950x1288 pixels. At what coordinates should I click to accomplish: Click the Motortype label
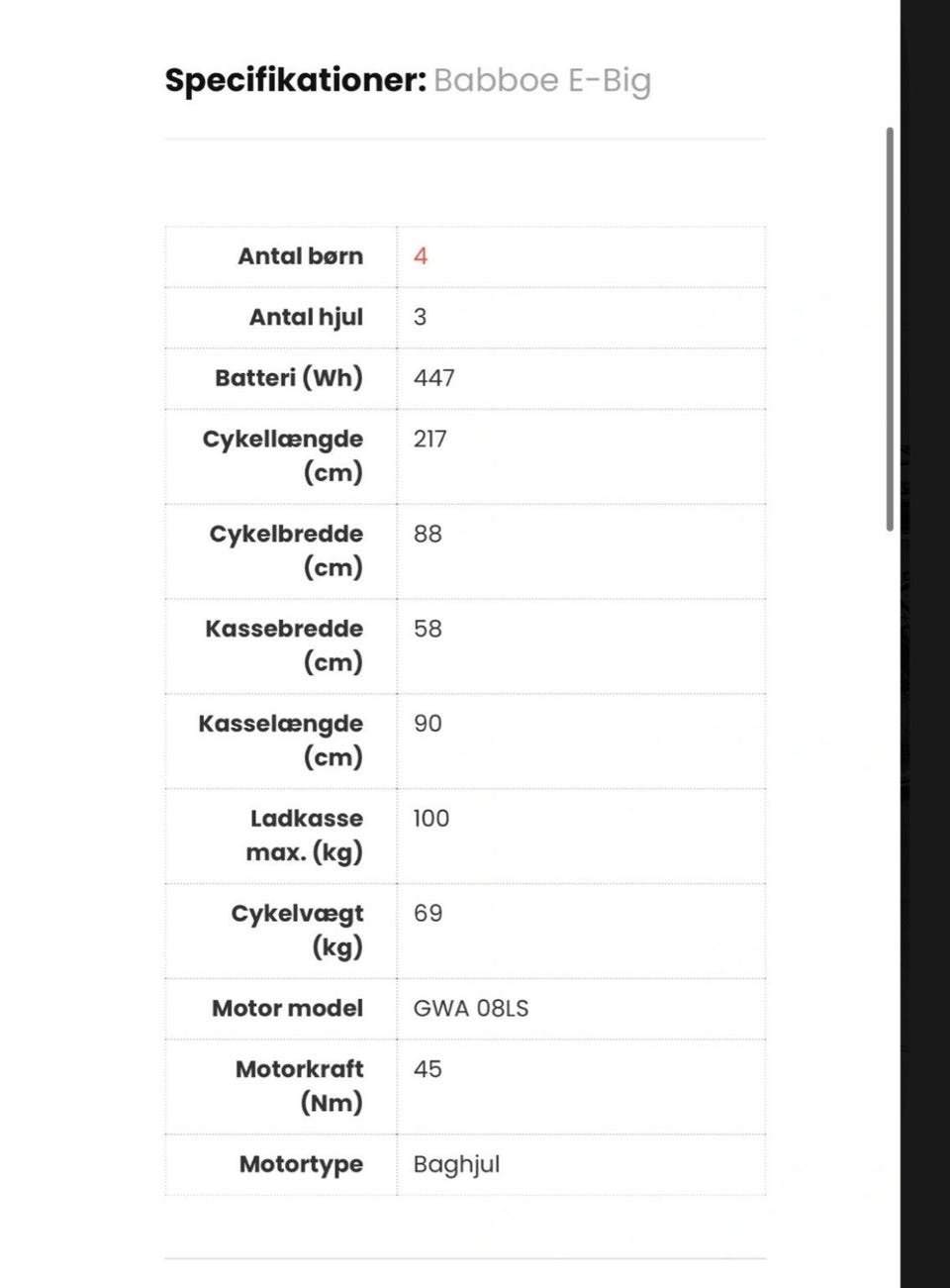[302, 1164]
